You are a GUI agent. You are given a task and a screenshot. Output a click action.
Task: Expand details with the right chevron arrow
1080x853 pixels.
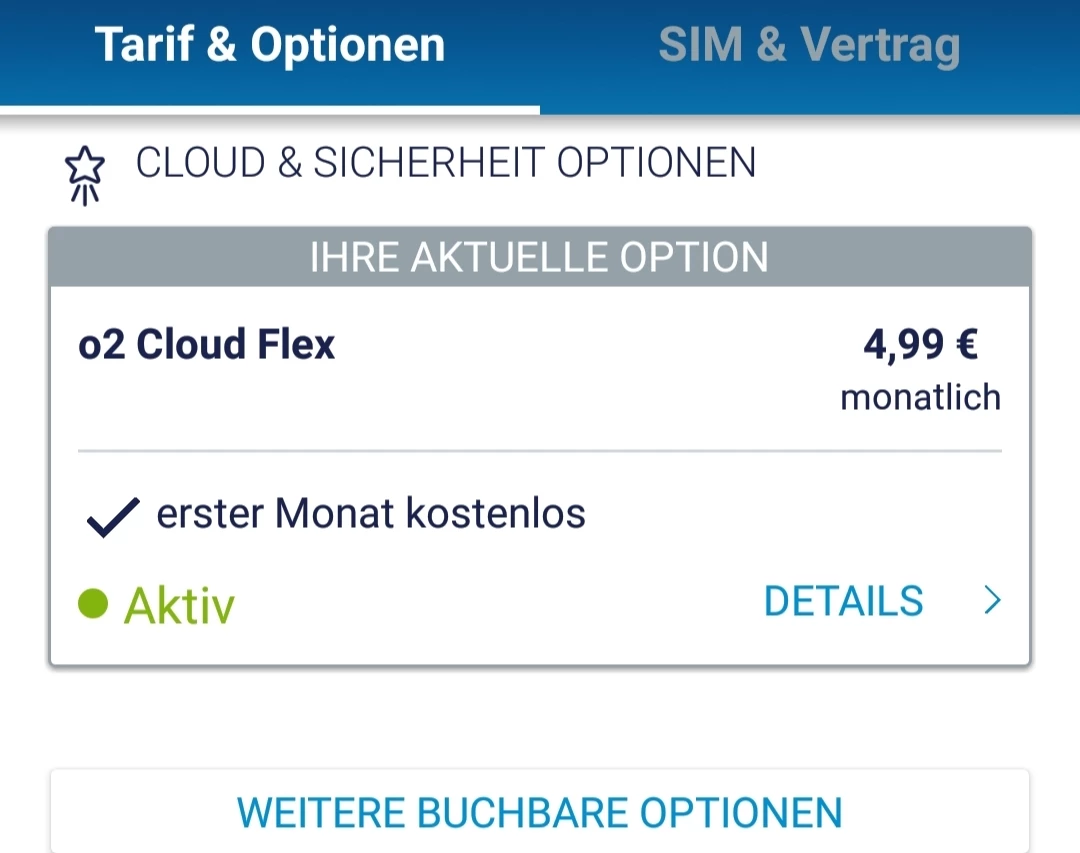click(991, 601)
